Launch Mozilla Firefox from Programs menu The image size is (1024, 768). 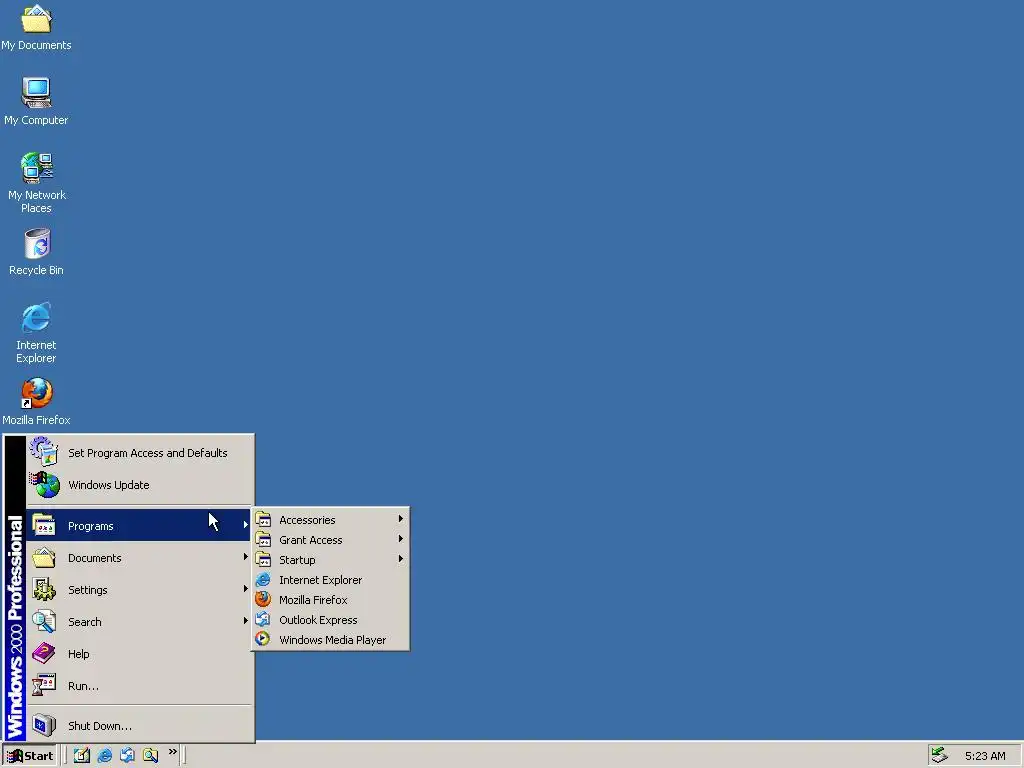[331, 600]
